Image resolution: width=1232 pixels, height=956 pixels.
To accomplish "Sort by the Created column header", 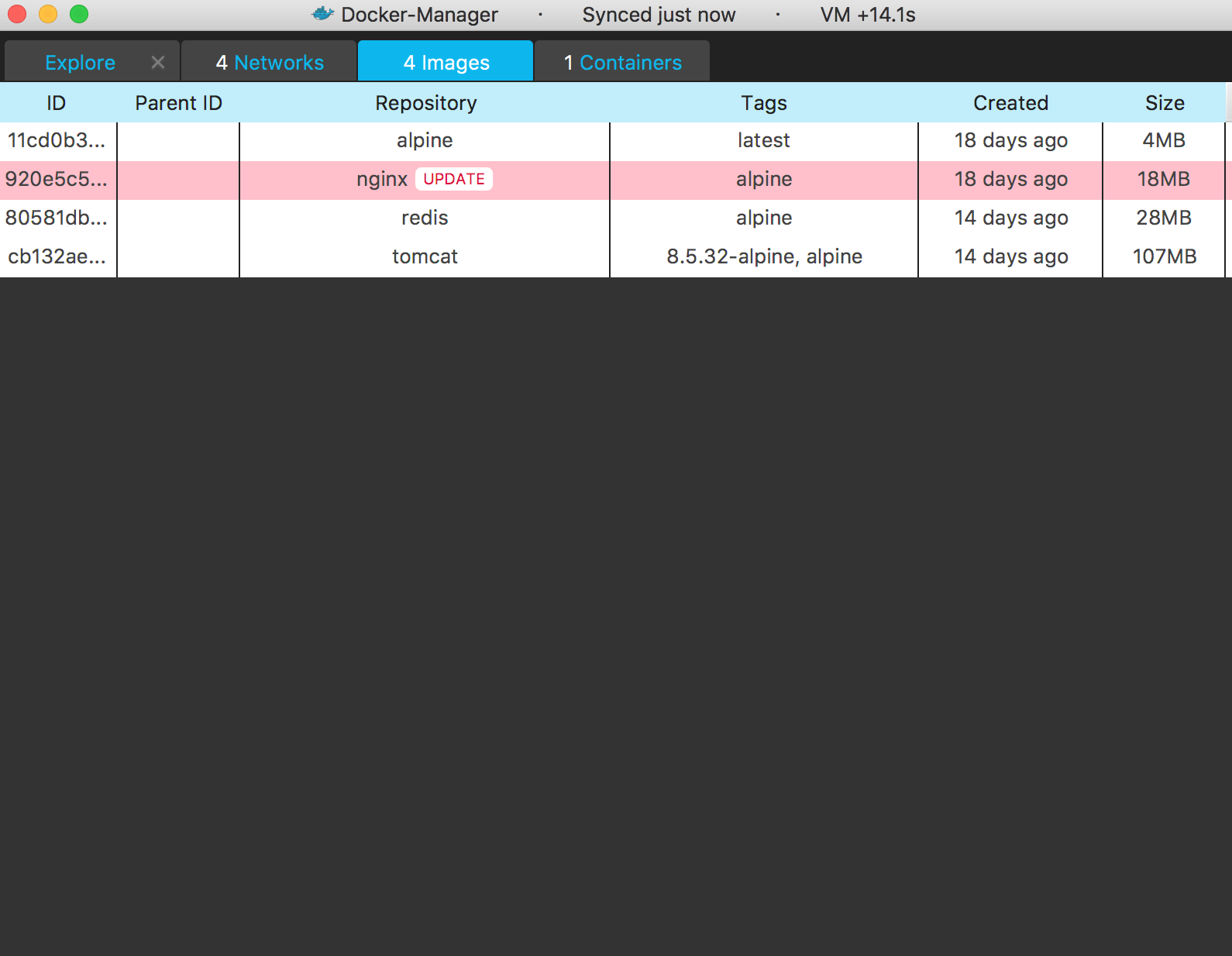I will tap(1010, 103).
